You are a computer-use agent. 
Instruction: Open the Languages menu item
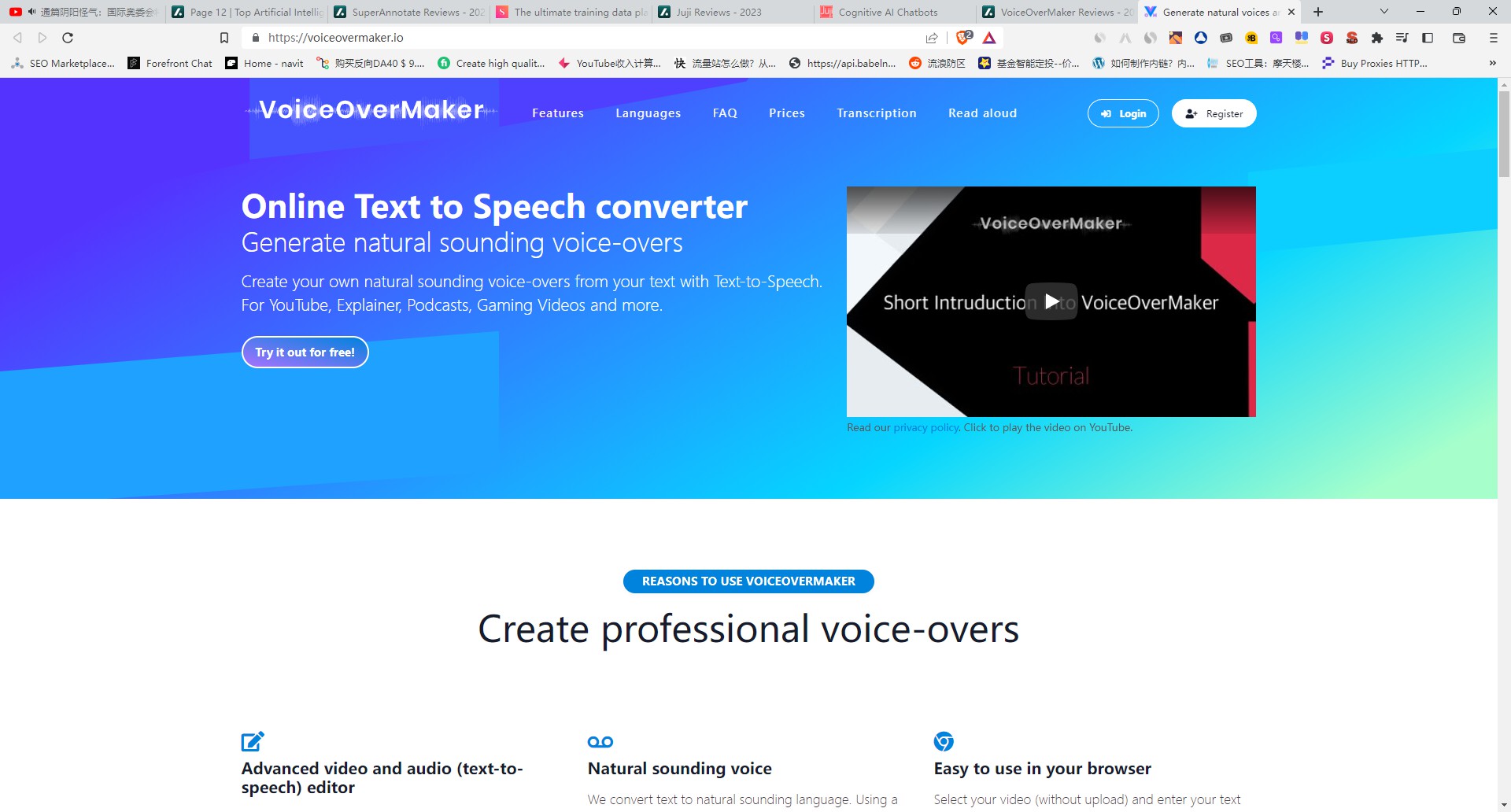[648, 113]
